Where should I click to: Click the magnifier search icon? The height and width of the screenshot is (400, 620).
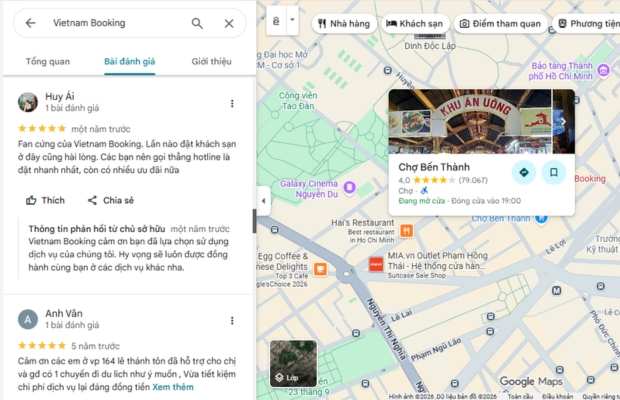(x=197, y=23)
